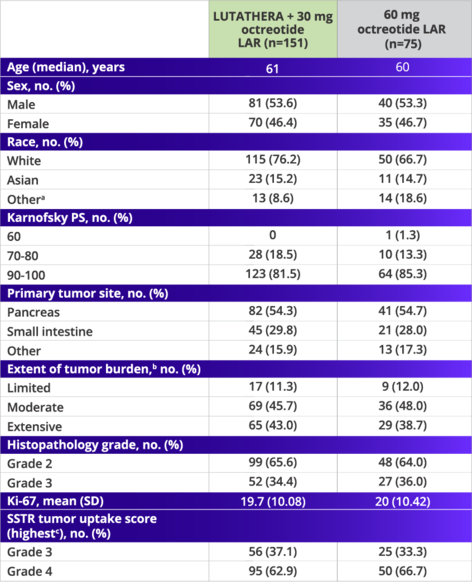Click the value 20 (10.42)

[403, 501]
